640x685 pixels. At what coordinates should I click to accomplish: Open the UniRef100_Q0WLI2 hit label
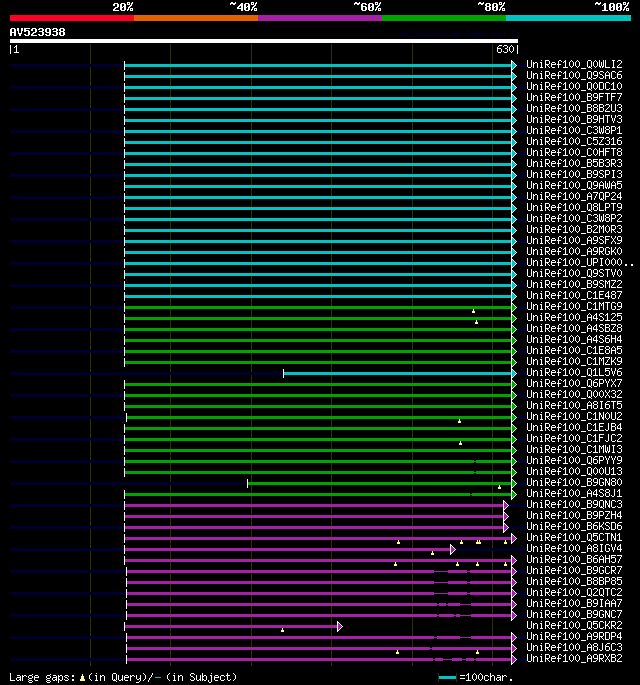[574, 65]
